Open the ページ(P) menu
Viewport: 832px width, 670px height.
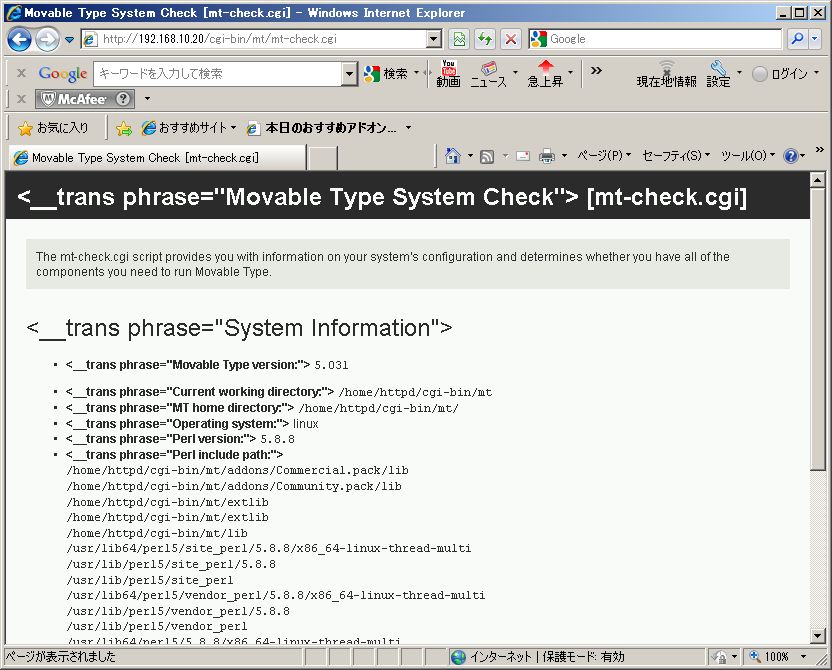click(604, 155)
